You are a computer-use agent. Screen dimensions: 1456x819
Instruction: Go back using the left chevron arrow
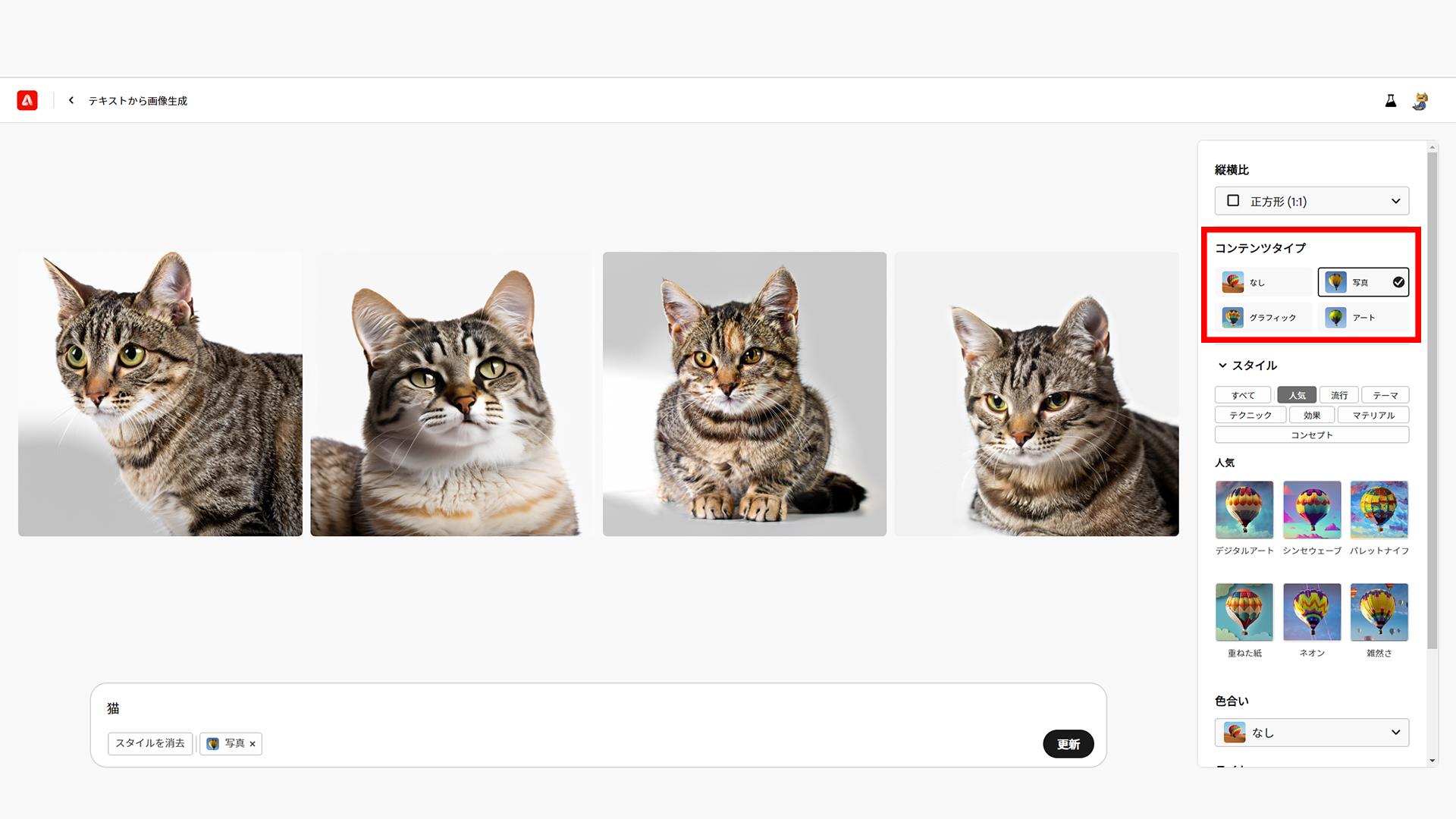point(71,100)
